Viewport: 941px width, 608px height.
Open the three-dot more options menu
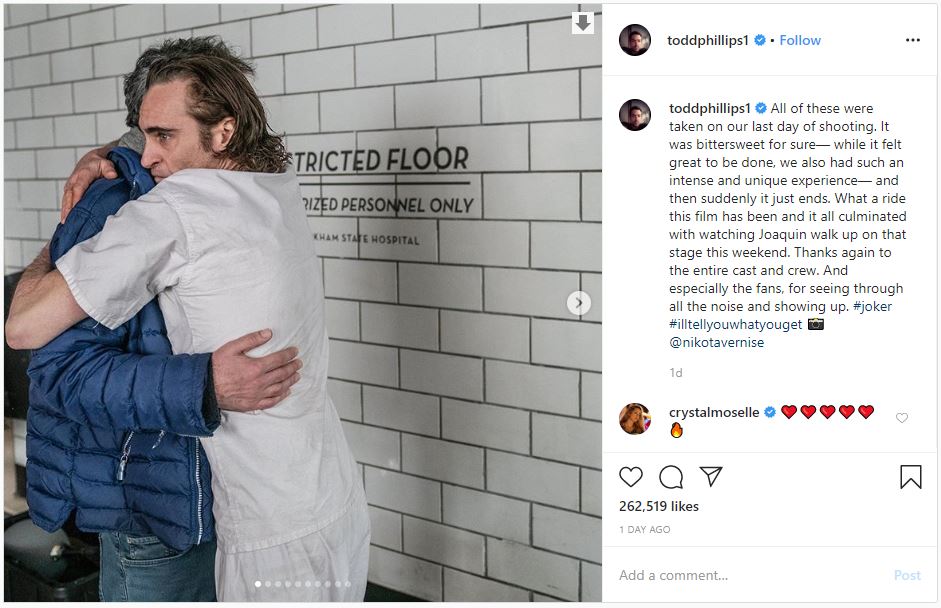pyautogui.click(x=913, y=40)
